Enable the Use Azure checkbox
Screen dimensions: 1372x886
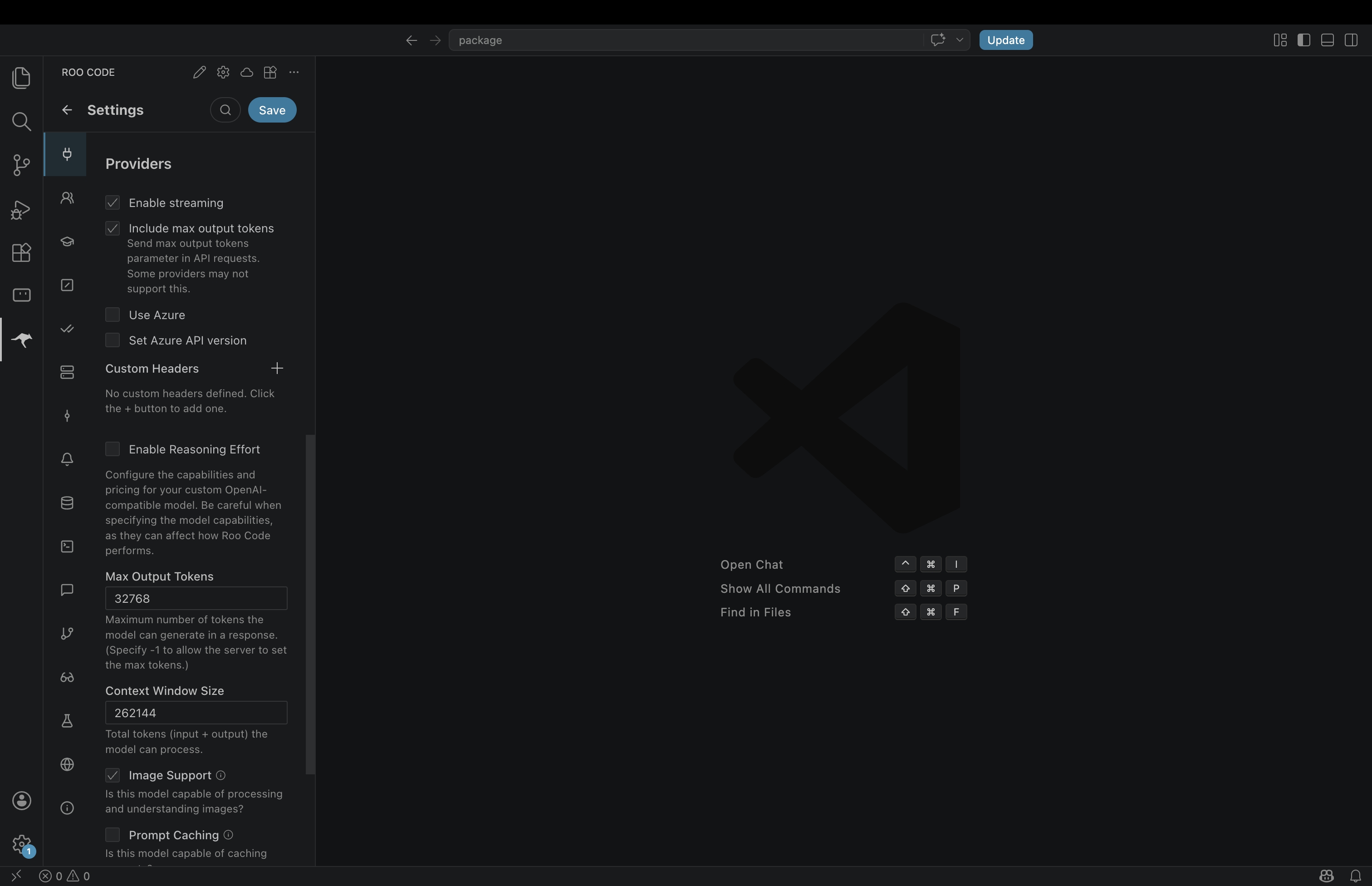click(x=112, y=315)
